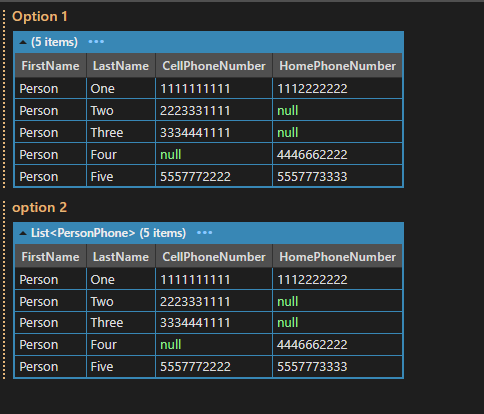This screenshot has width=484, height=414.
Task: Click CellPhoneNumber column header in option 2 table
Action: 214,257
